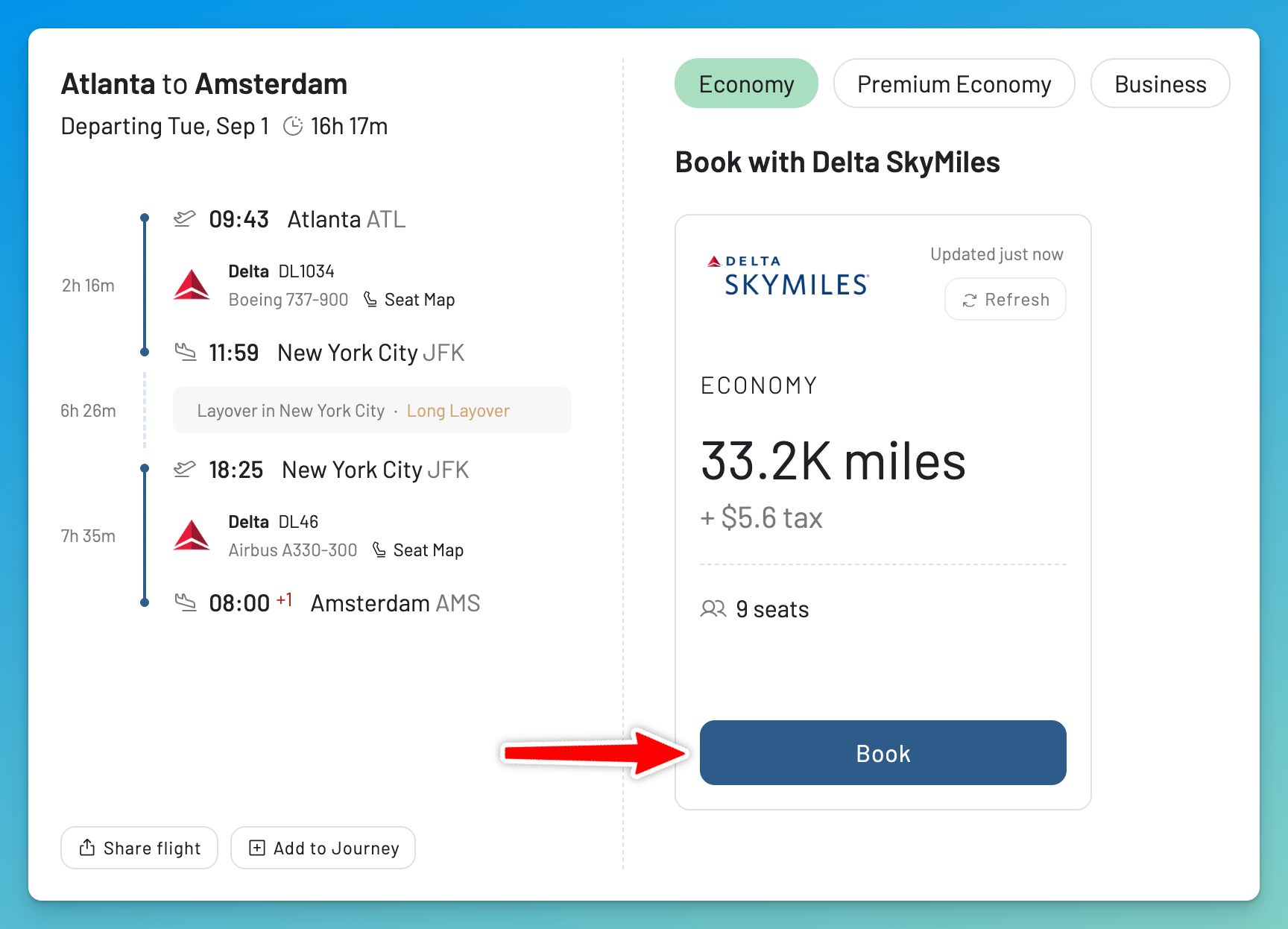Switch to Premium Economy cabin

tap(954, 84)
